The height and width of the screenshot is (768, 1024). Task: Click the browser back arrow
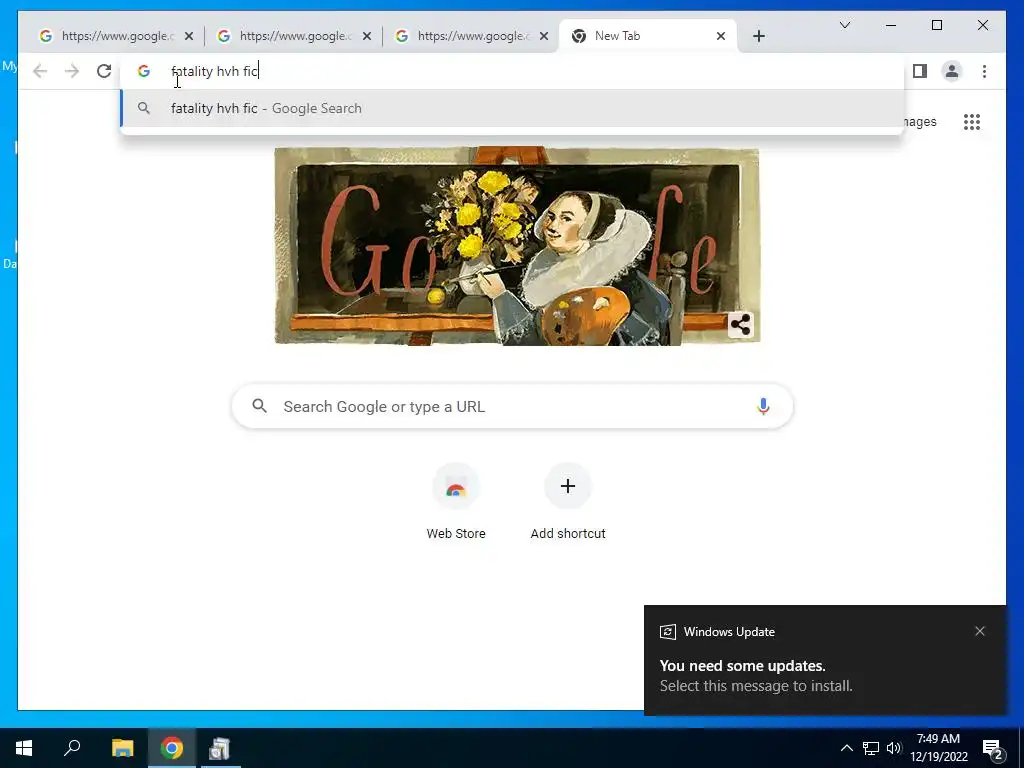tap(40, 71)
